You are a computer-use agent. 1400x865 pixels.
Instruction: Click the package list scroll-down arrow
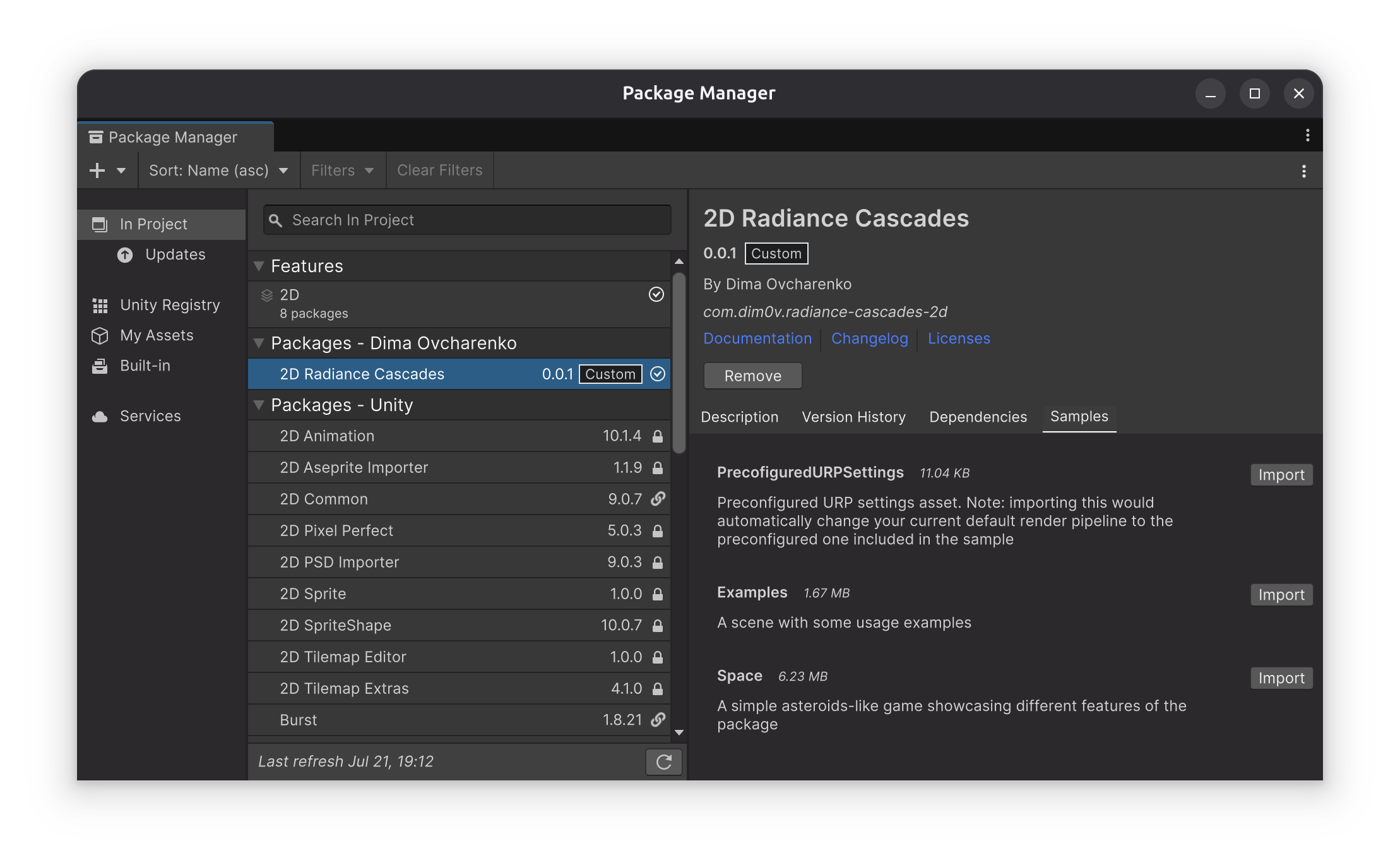coord(679,732)
